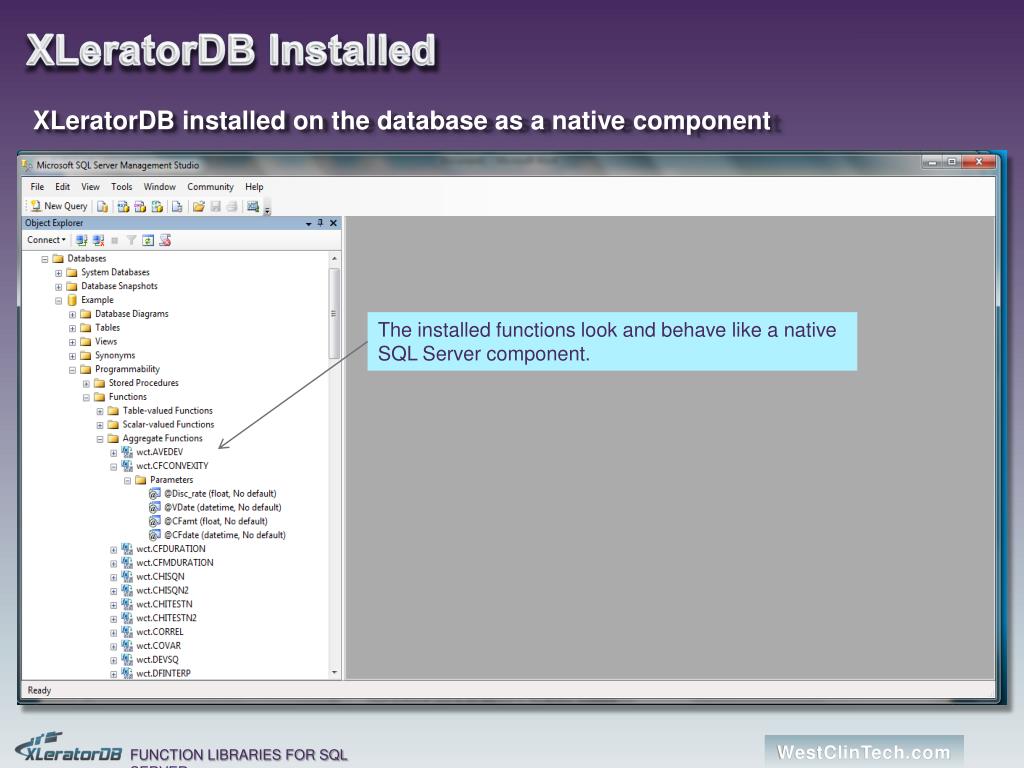This screenshot has height=768, width=1024.
Task: Click the Save toolbar icon
Action: 216,206
